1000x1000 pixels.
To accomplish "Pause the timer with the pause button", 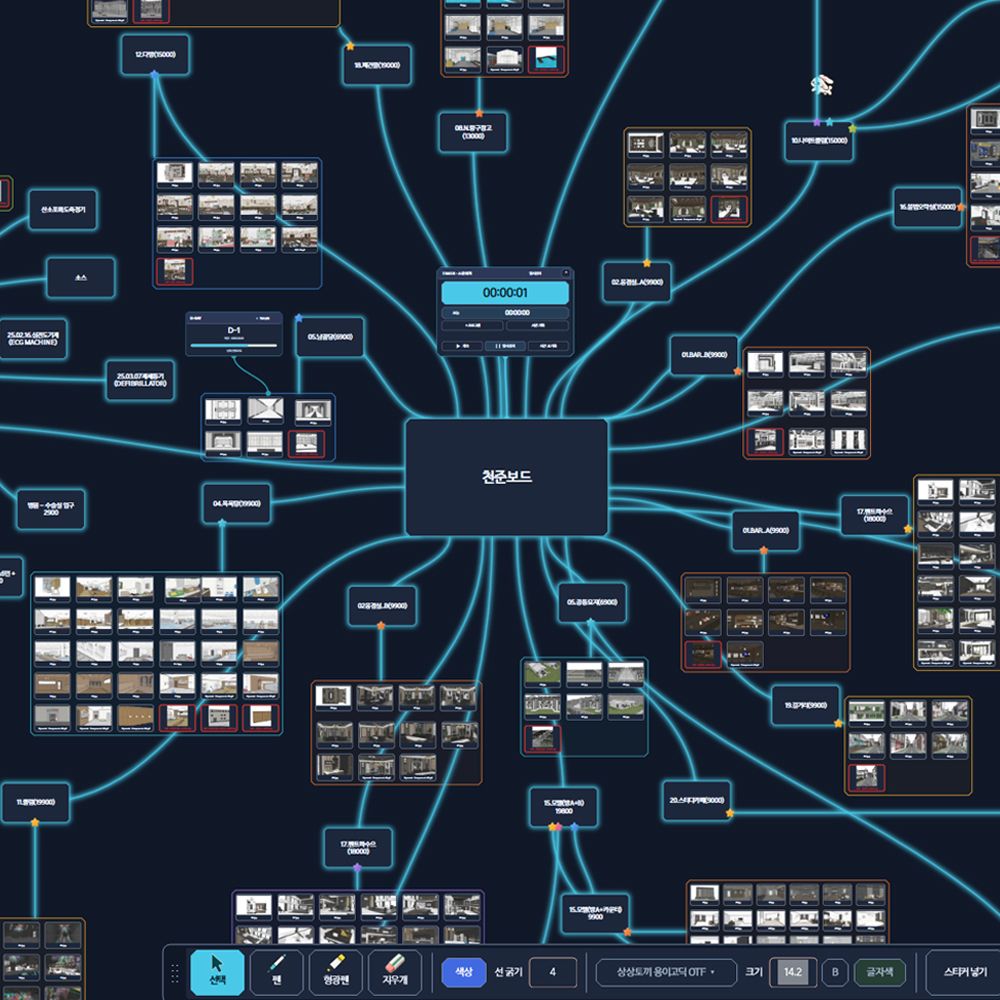I will tap(505, 346).
